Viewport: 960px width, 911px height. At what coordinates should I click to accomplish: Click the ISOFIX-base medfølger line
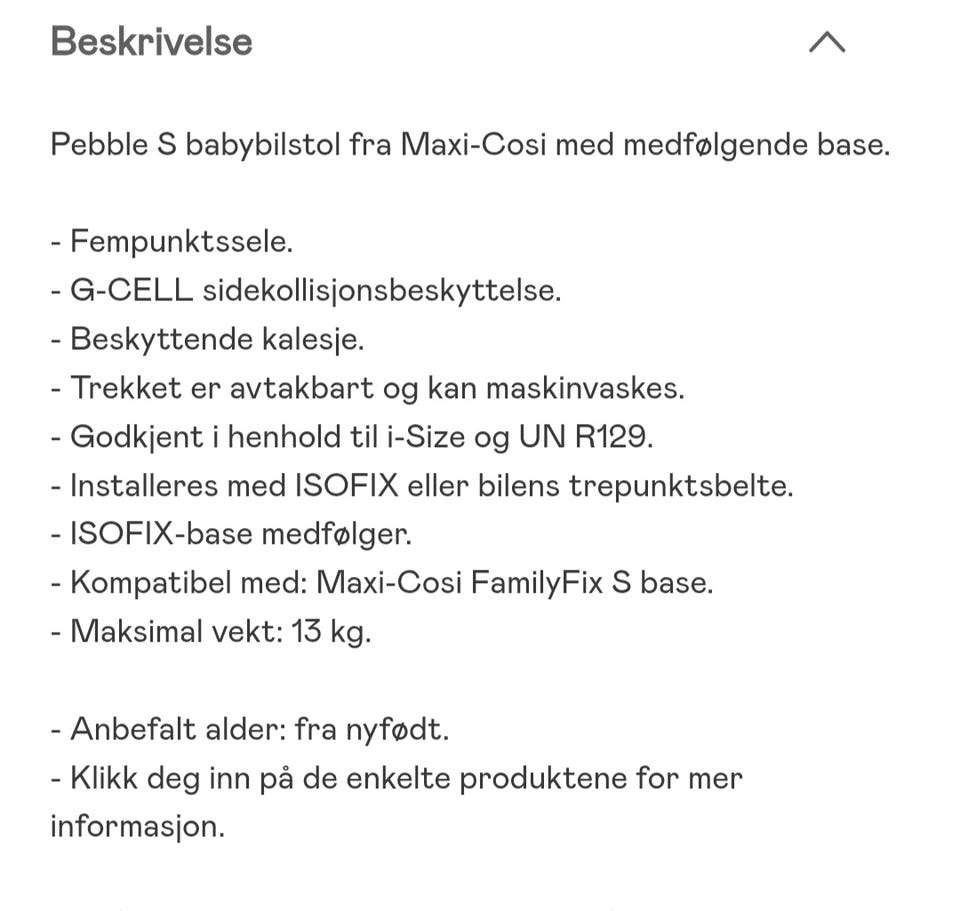coord(231,534)
